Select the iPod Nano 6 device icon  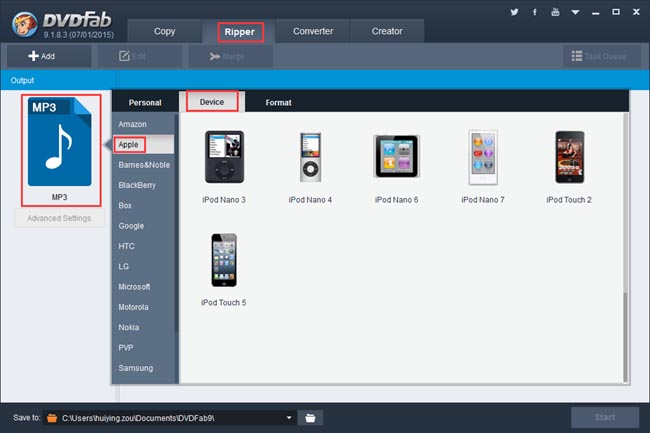pos(397,156)
